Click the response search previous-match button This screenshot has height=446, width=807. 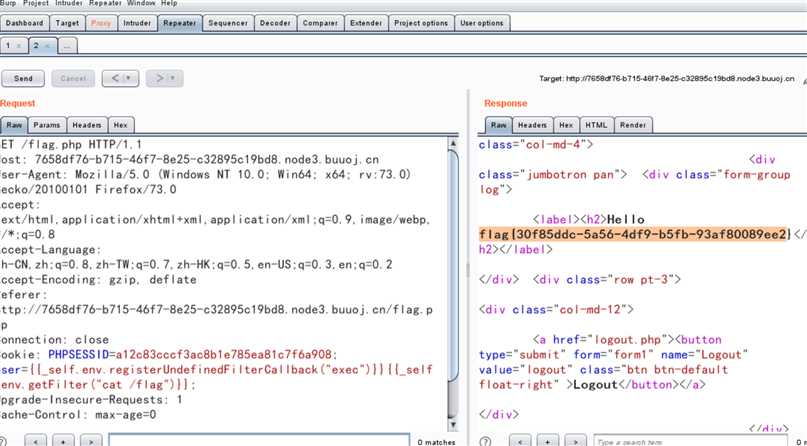[x=520, y=442]
